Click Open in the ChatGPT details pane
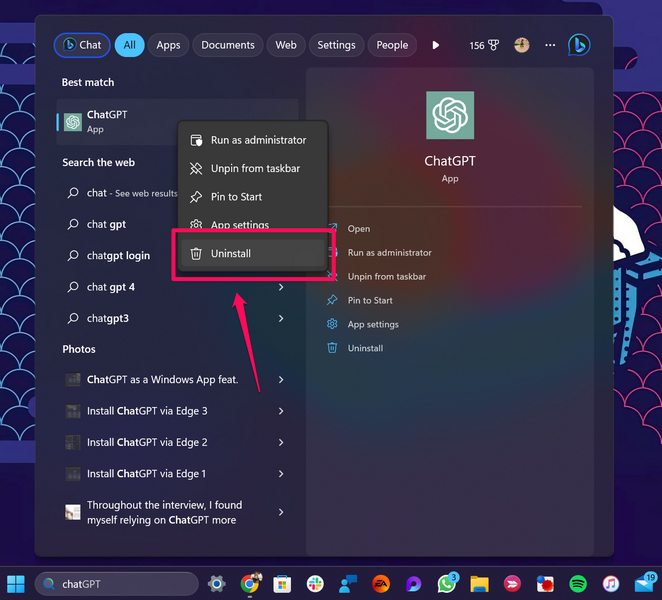This screenshot has height=600, width=662. coord(358,229)
